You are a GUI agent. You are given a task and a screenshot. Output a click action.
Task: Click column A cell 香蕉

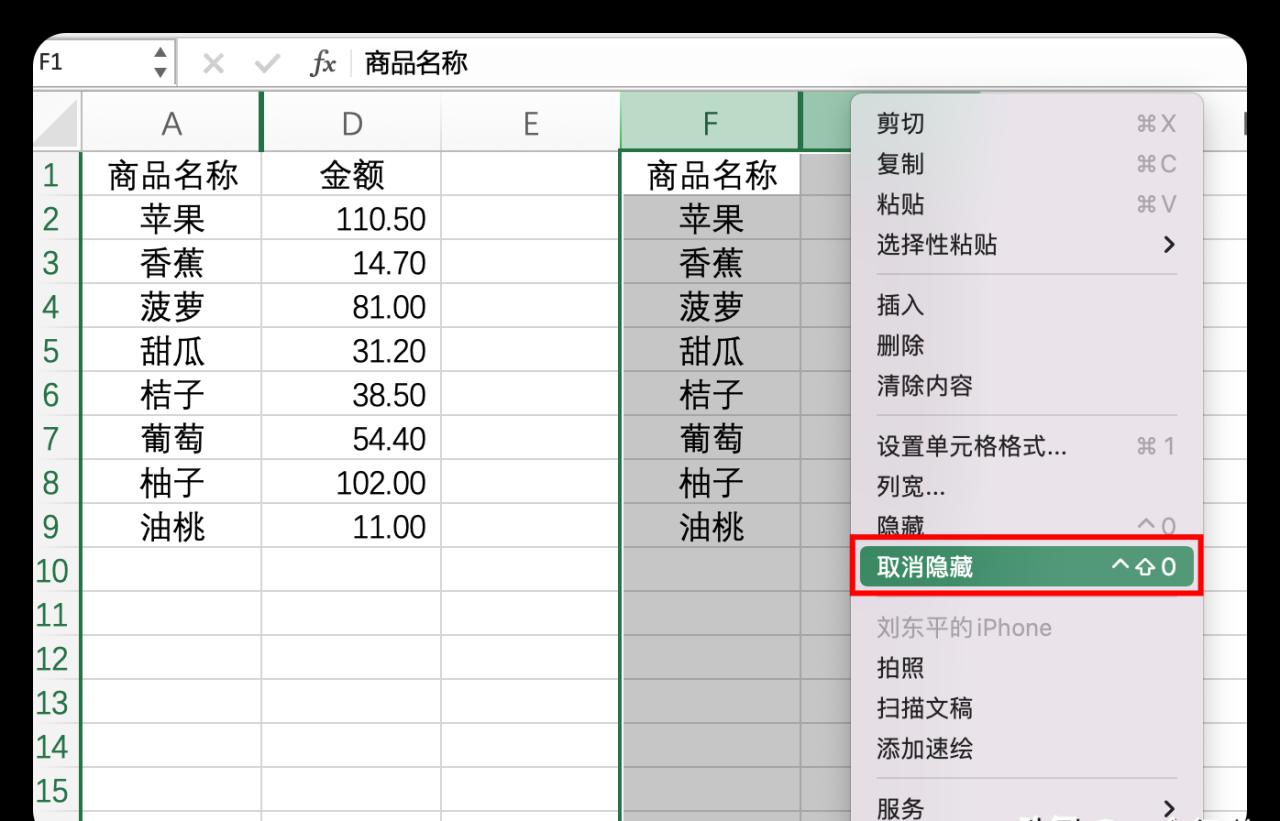[172, 263]
